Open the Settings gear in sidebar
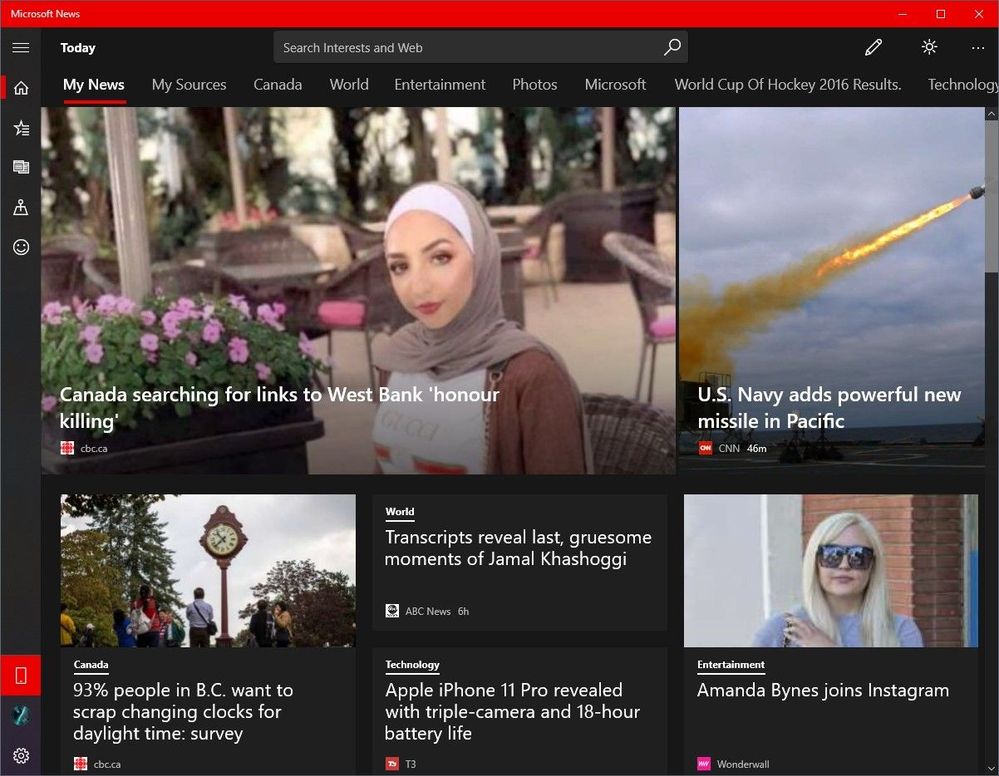Image resolution: width=999 pixels, height=776 pixels. click(20, 756)
